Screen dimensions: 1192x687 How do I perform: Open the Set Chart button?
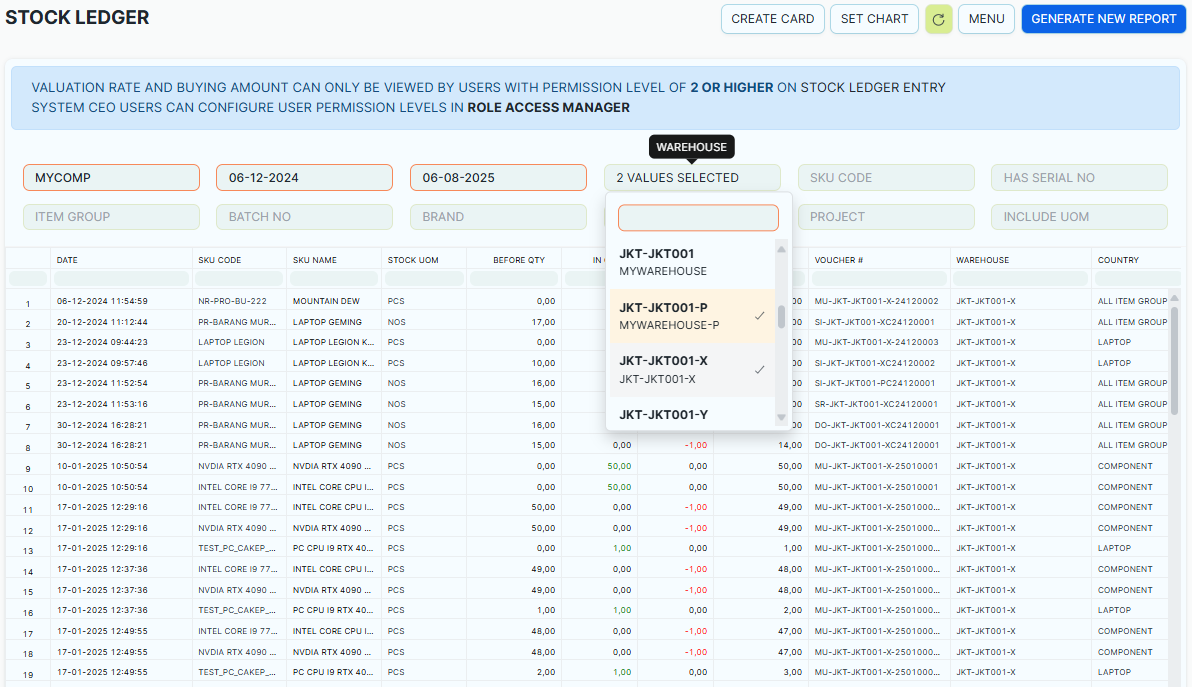pos(874,19)
